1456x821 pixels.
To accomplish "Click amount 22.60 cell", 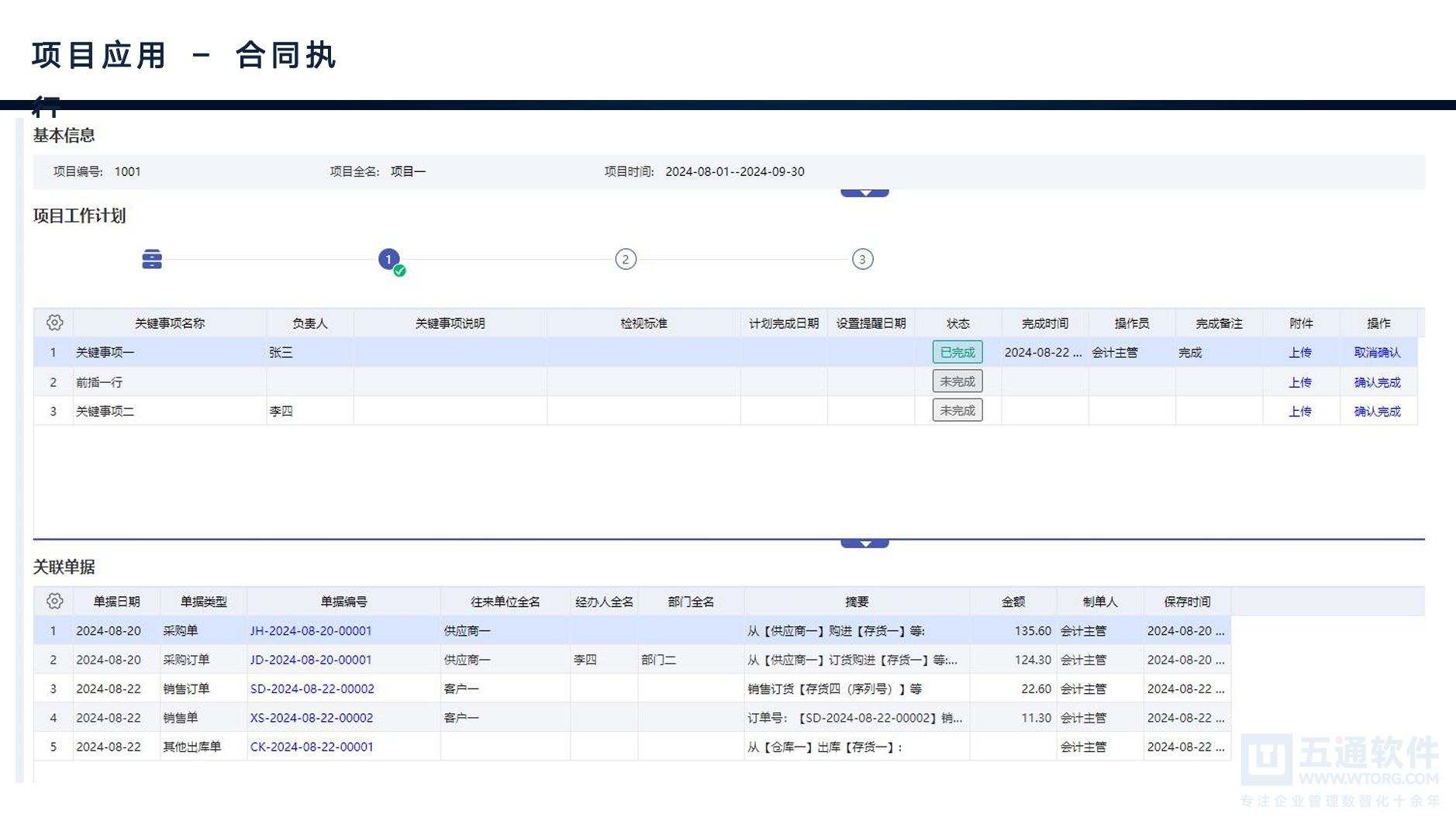I will tap(1013, 689).
